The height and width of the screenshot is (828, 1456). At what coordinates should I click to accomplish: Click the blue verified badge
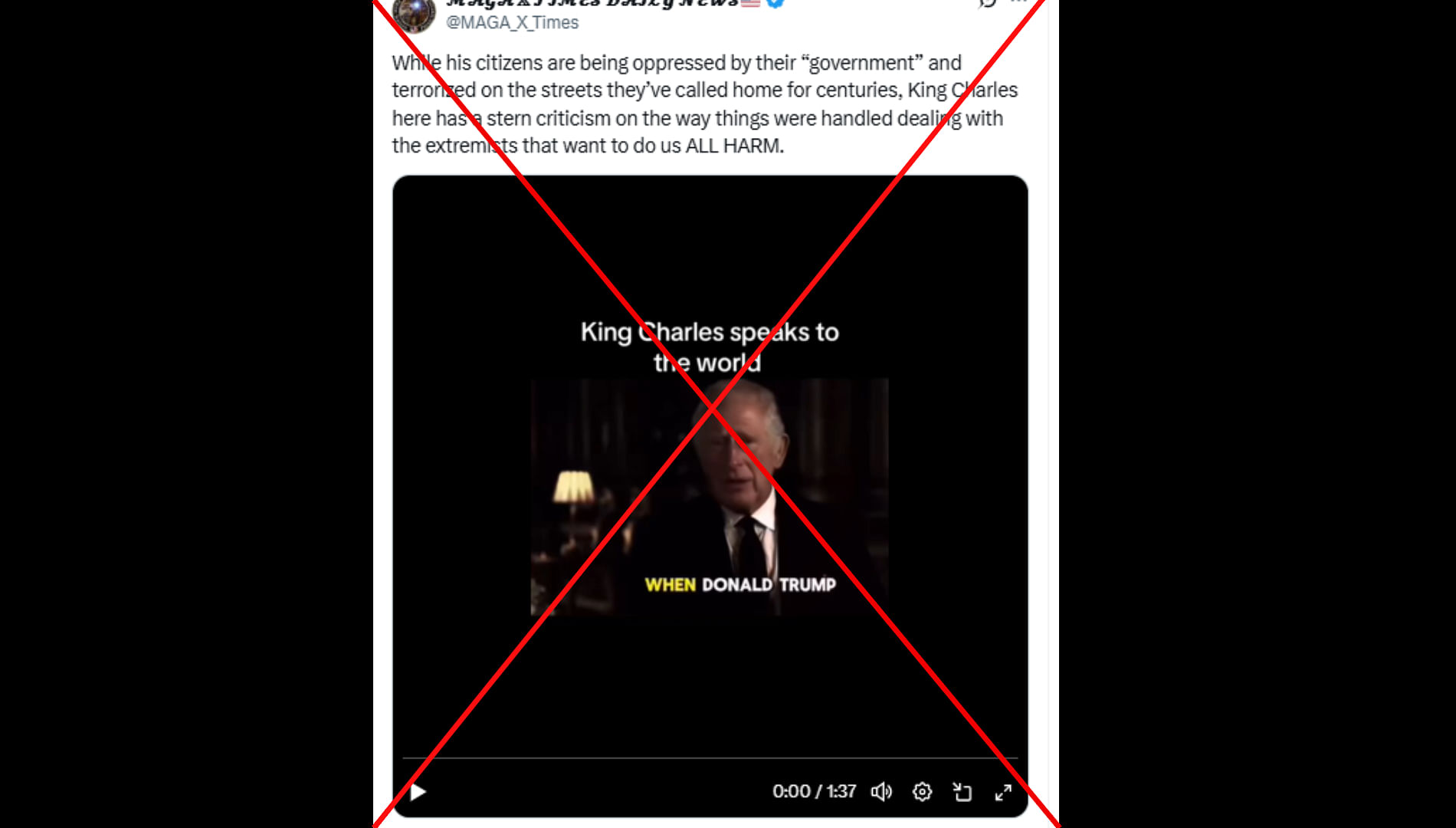776,2
